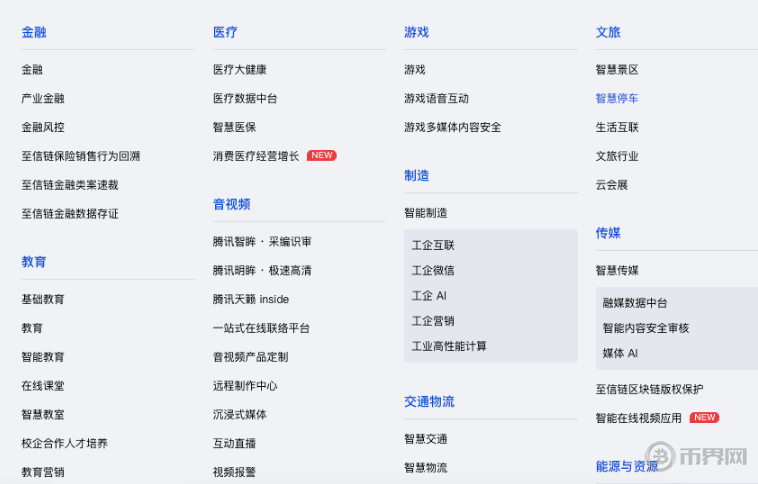758x484 pixels.
Task: Open 至信链保险销售行为回溯 link
Action: [81, 156]
